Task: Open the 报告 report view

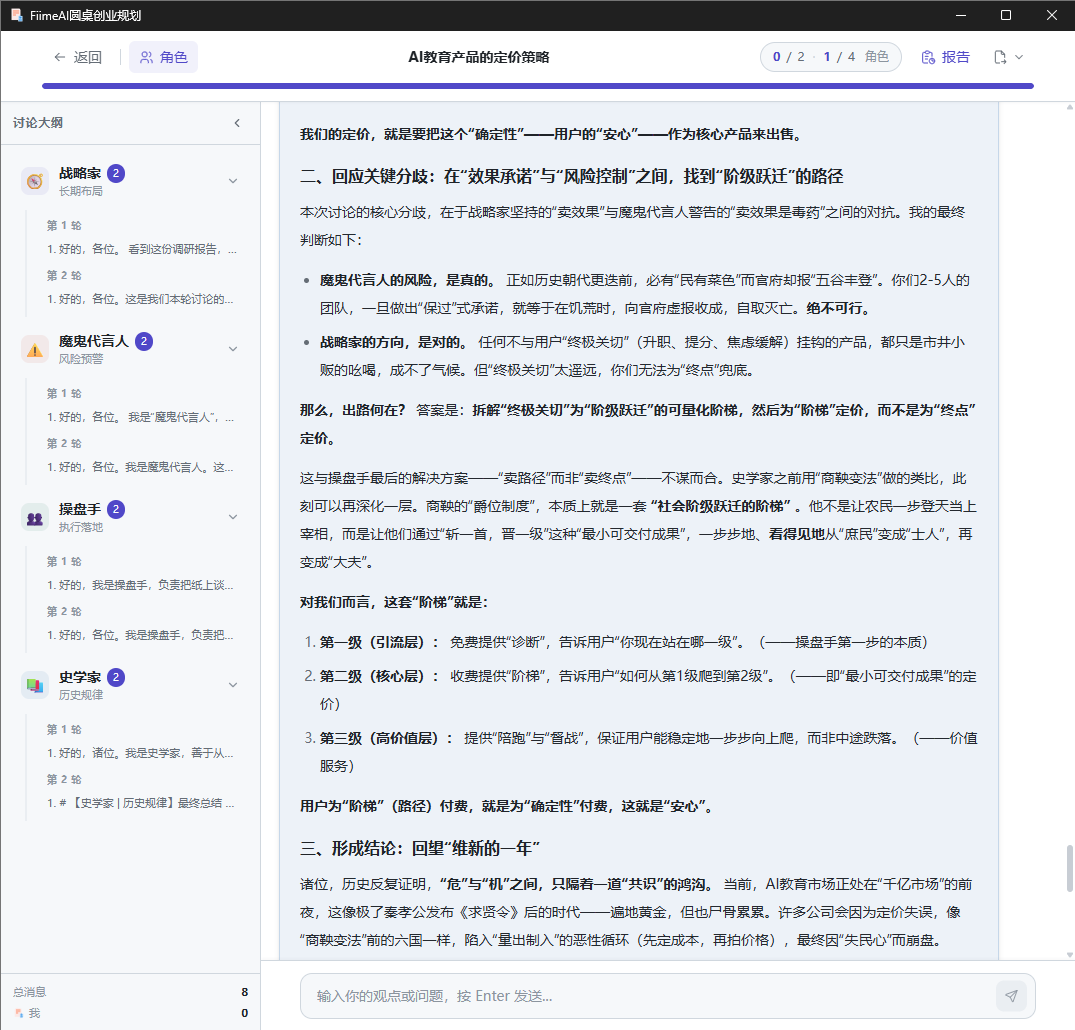Action: point(945,57)
